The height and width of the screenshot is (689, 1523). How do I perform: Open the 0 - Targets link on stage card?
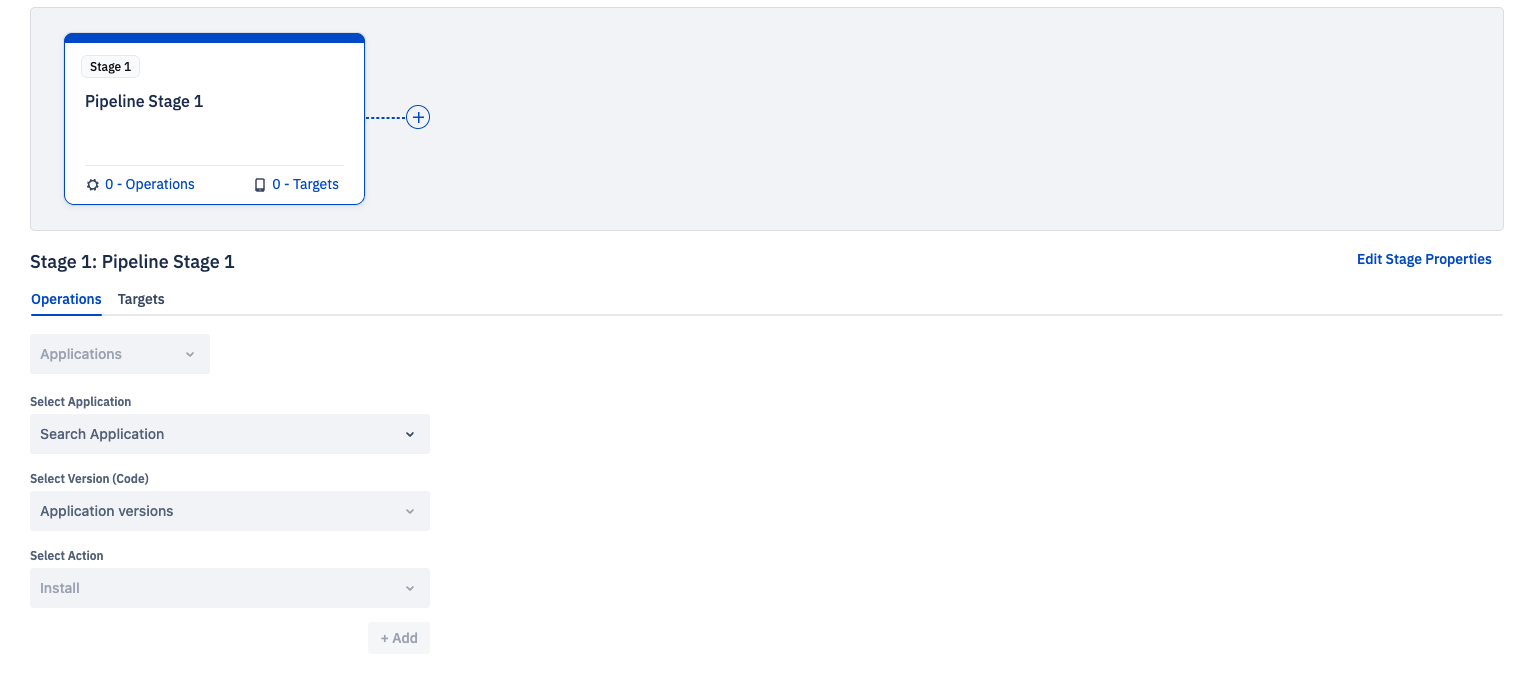click(x=305, y=184)
